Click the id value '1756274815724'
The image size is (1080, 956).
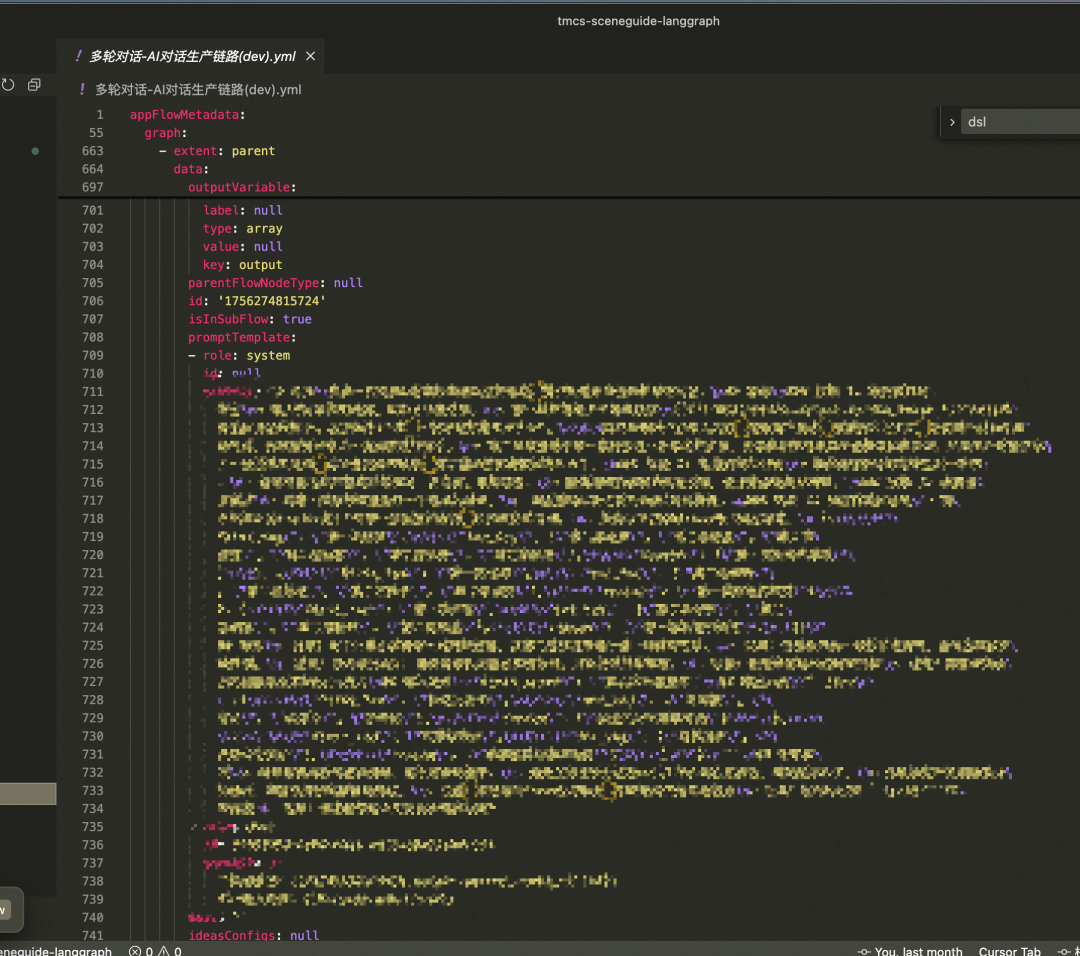(x=271, y=301)
